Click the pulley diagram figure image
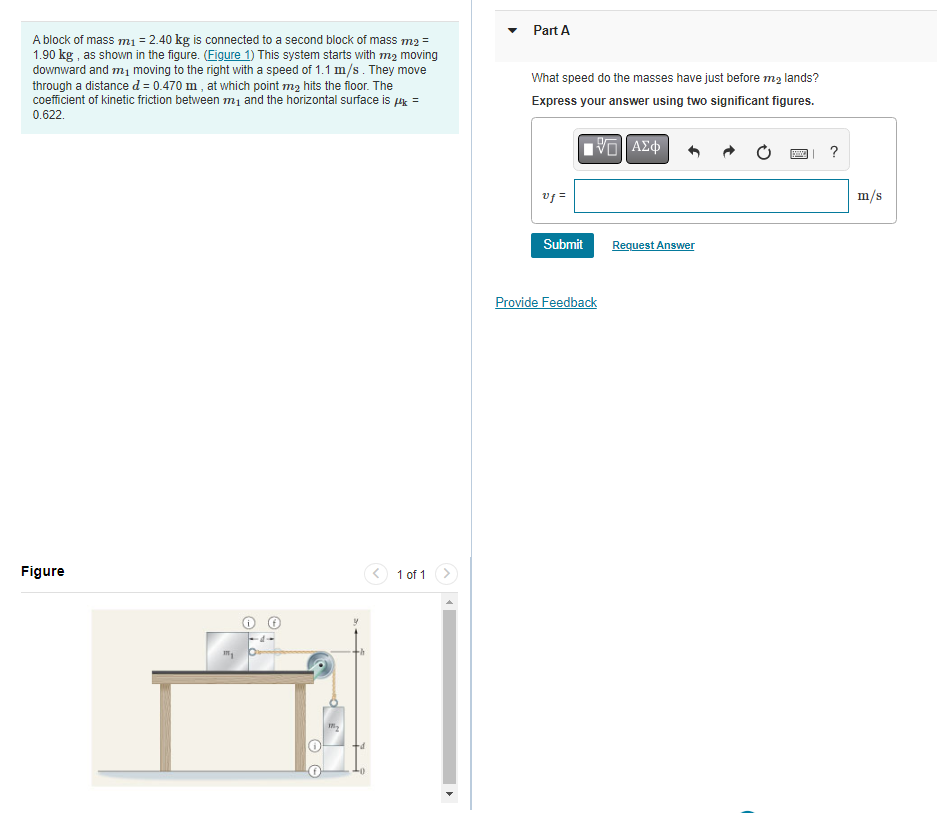This screenshot has height=813, width=937. (x=230, y=696)
